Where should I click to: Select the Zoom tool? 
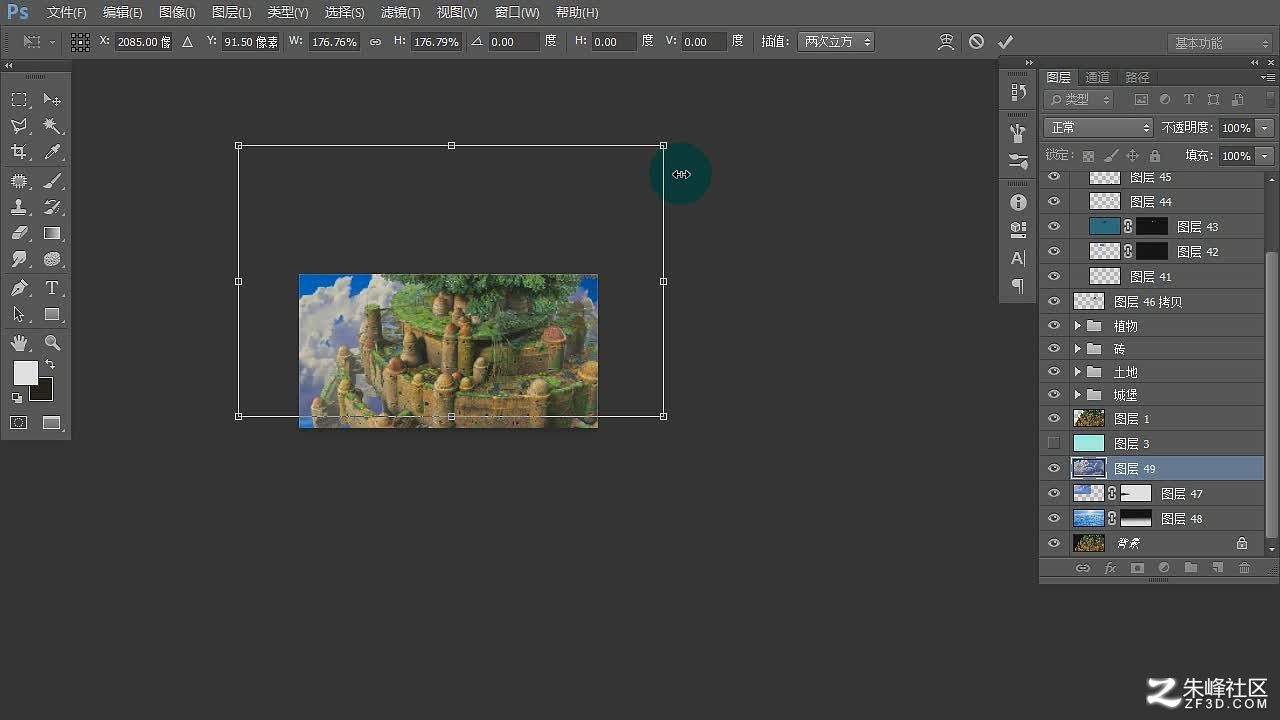coord(52,343)
